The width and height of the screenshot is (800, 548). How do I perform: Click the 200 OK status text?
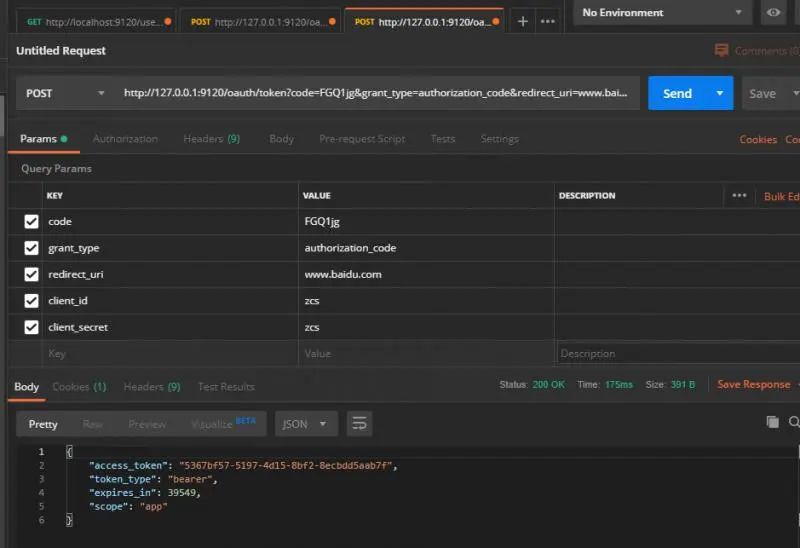click(x=548, y=384)
